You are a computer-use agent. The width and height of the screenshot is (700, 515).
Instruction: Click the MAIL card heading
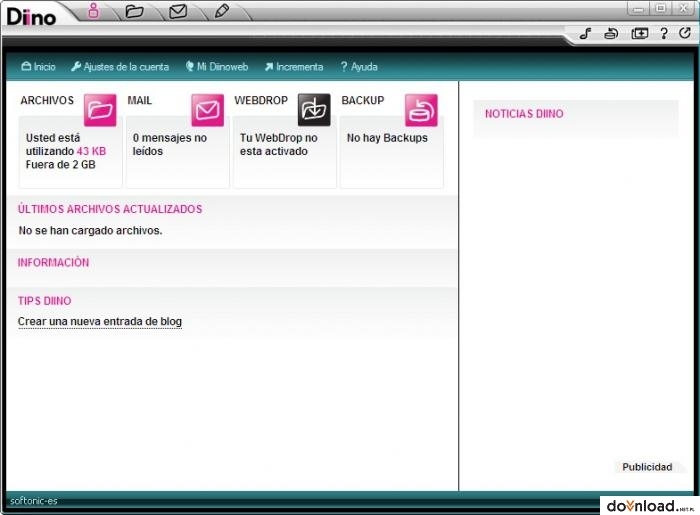[139, 100]
